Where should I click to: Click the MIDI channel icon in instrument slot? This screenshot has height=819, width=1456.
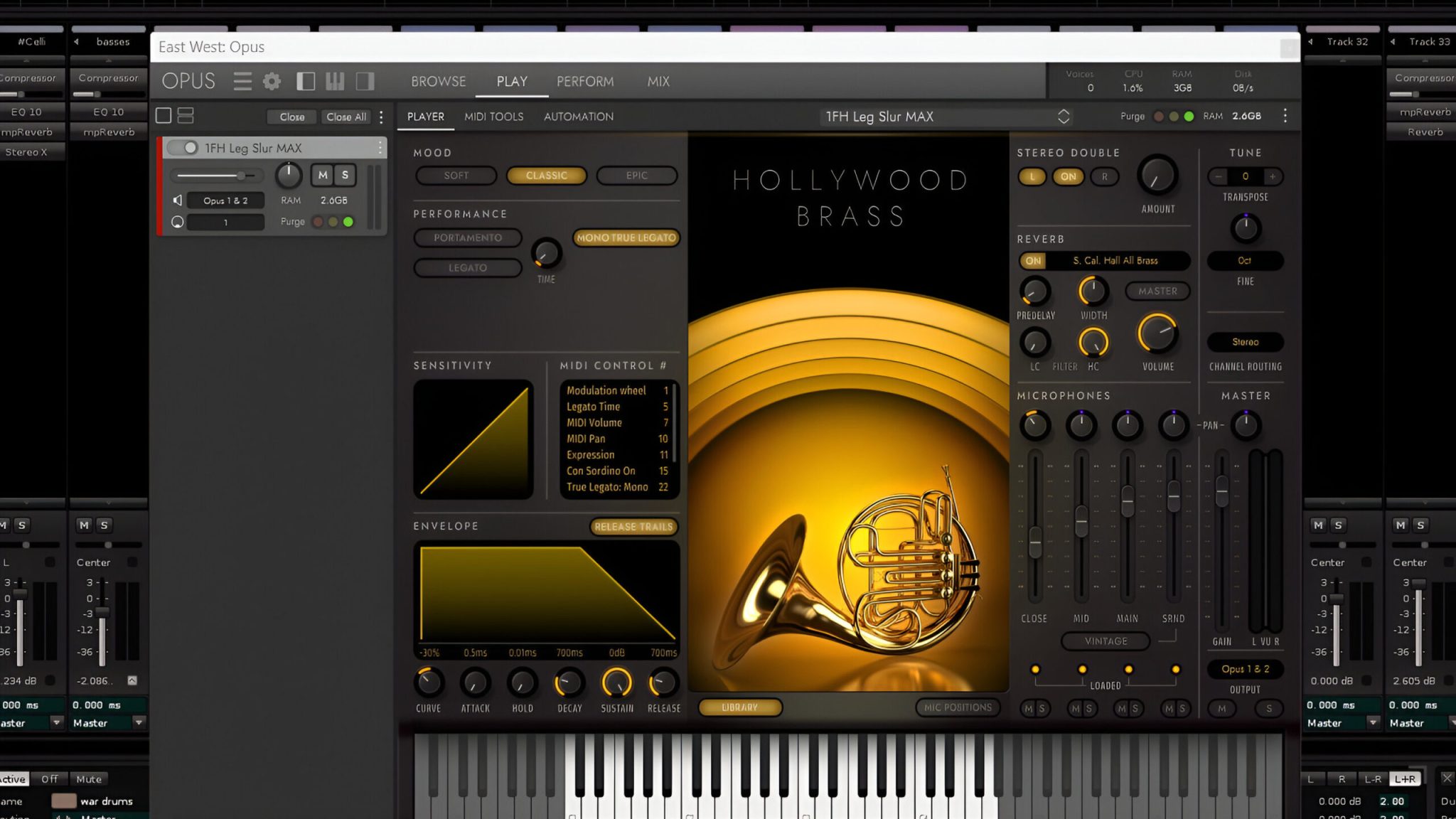pos(178,222)
